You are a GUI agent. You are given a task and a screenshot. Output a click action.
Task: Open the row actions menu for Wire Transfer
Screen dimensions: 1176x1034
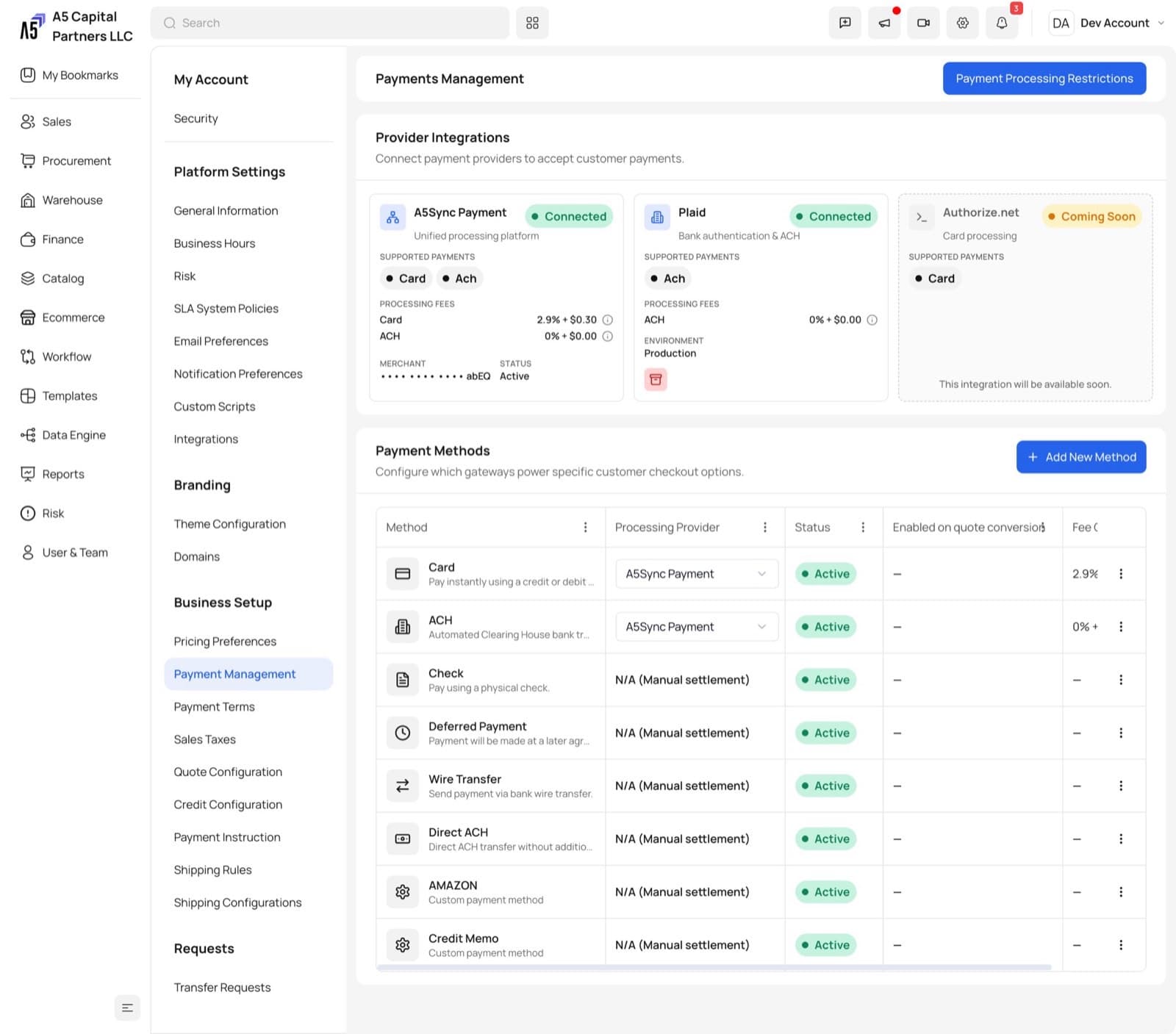(1121, 786)
